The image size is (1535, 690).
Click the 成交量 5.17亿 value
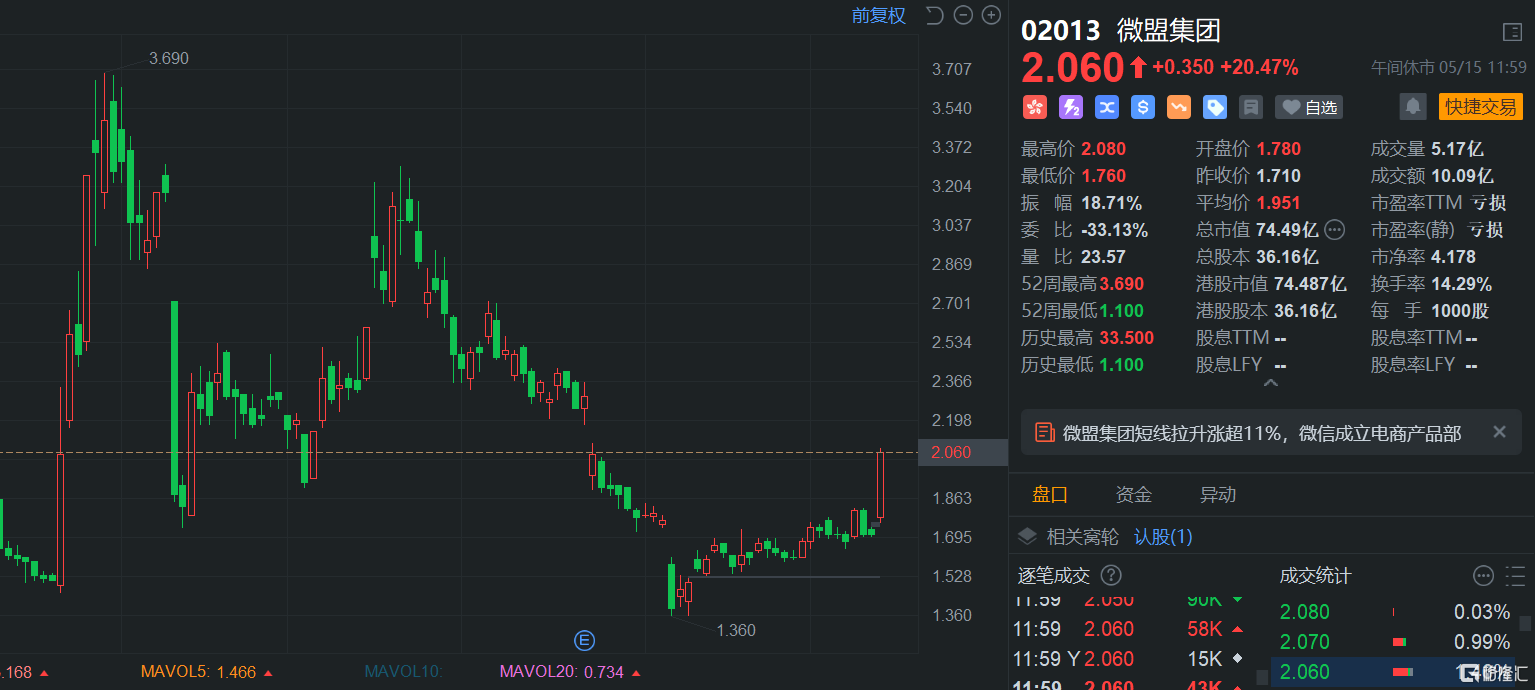[x=1457, y=149]
